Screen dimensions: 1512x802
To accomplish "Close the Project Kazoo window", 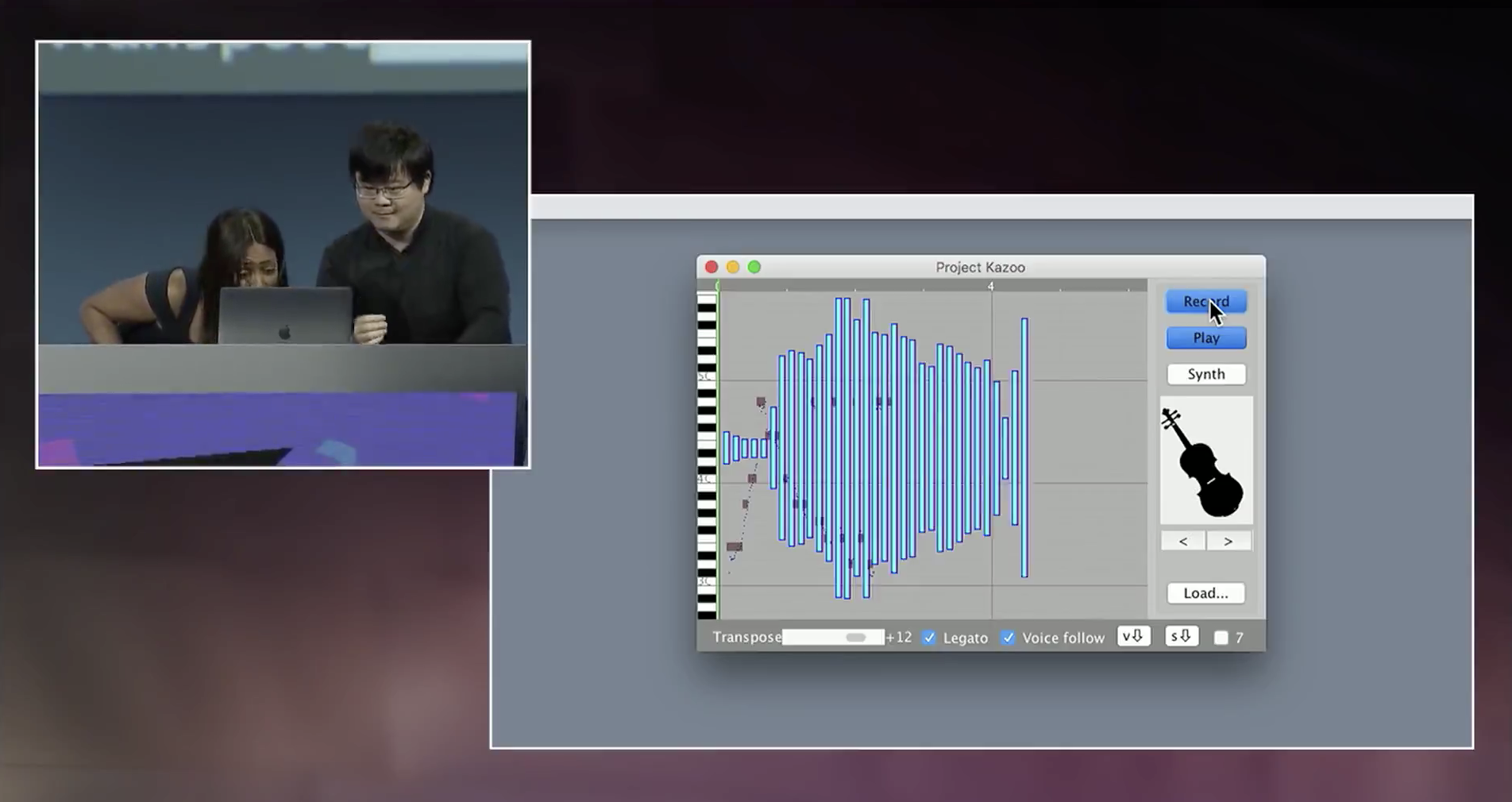I will pyautogui.click(x=712, y=268).
